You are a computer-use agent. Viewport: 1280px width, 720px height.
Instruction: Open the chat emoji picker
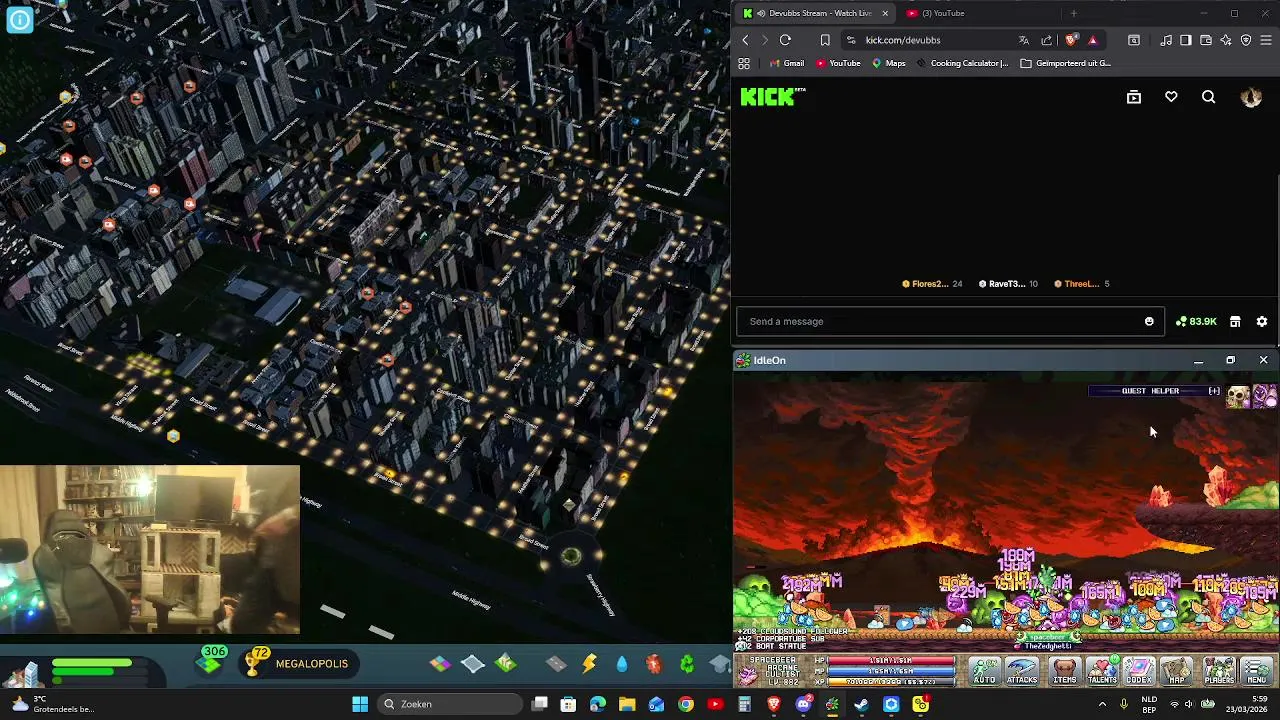[1149, 321]
